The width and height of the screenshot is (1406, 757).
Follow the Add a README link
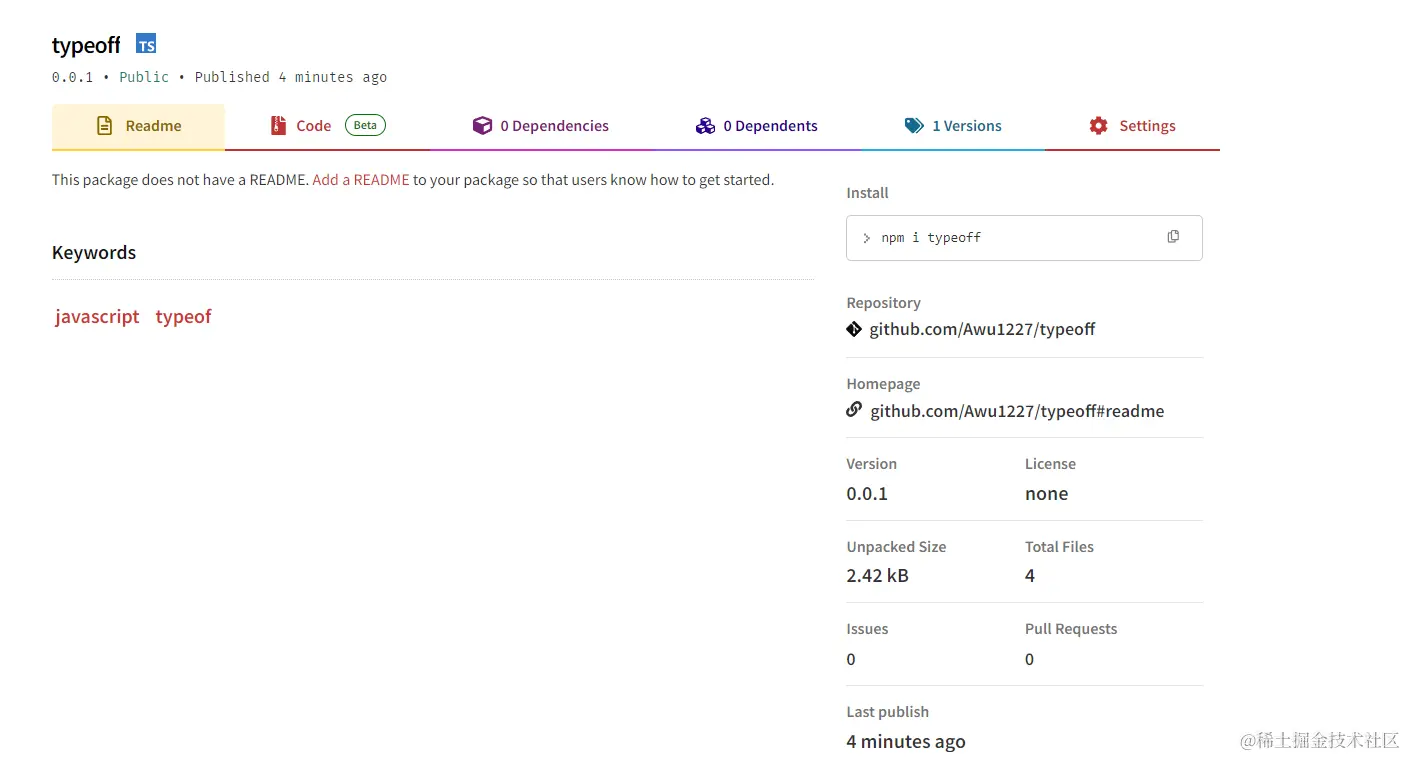361,180
